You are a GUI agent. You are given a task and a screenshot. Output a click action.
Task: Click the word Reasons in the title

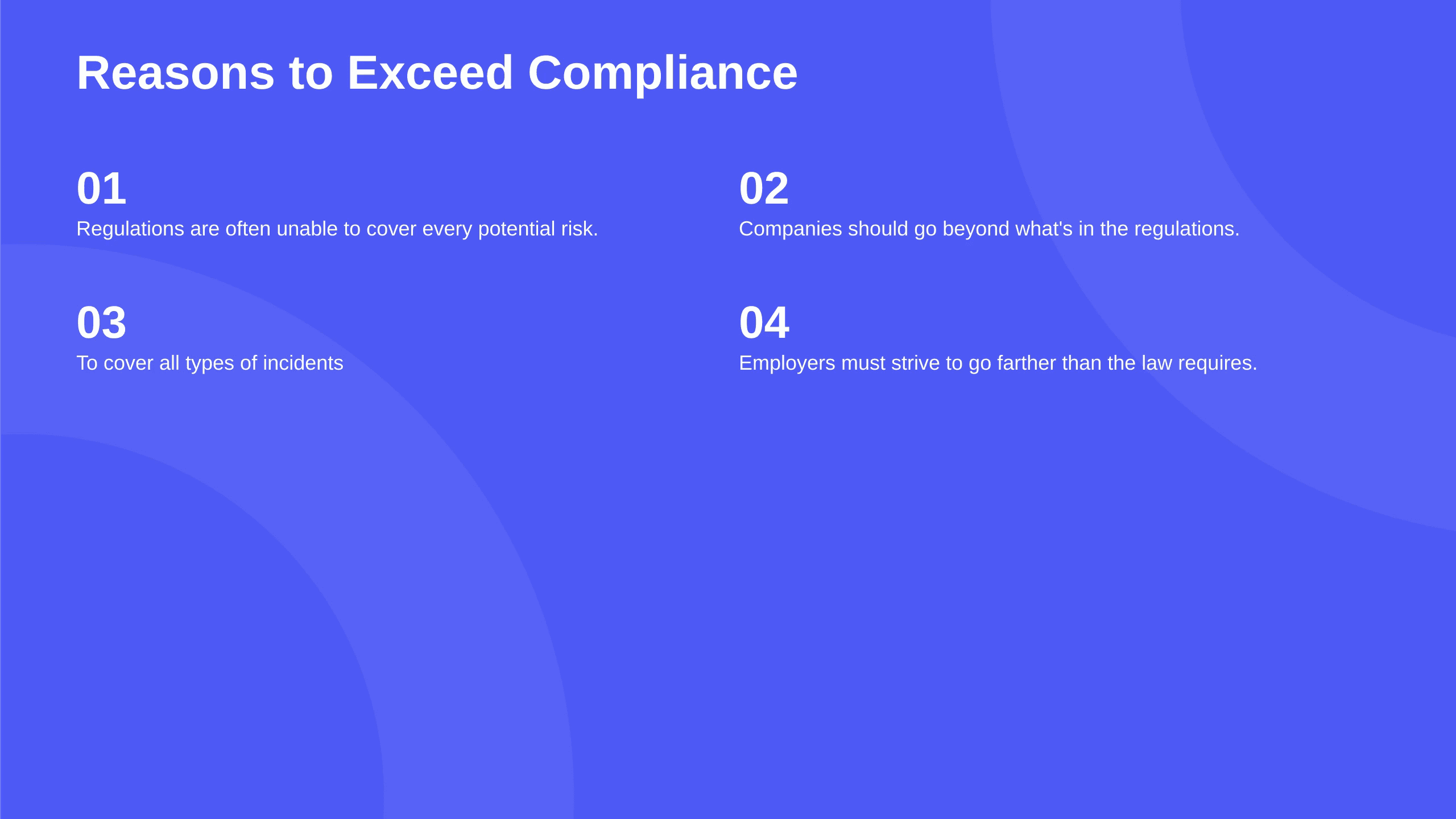click(176, 73)
